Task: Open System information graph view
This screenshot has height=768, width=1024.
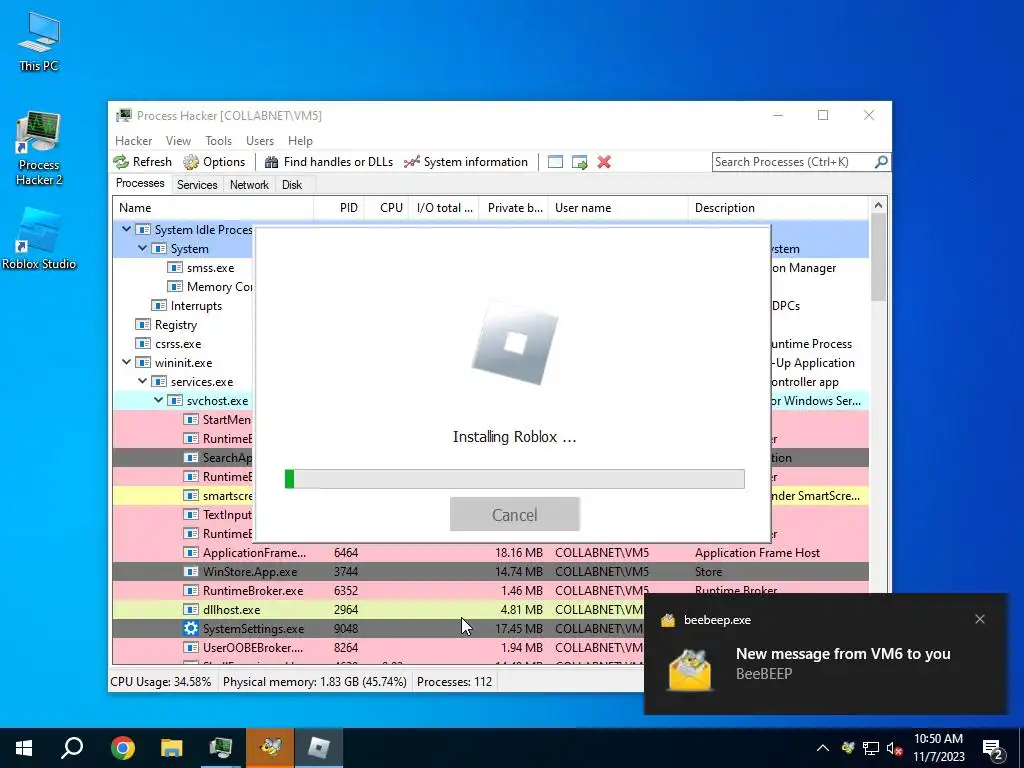Action: 466,162
